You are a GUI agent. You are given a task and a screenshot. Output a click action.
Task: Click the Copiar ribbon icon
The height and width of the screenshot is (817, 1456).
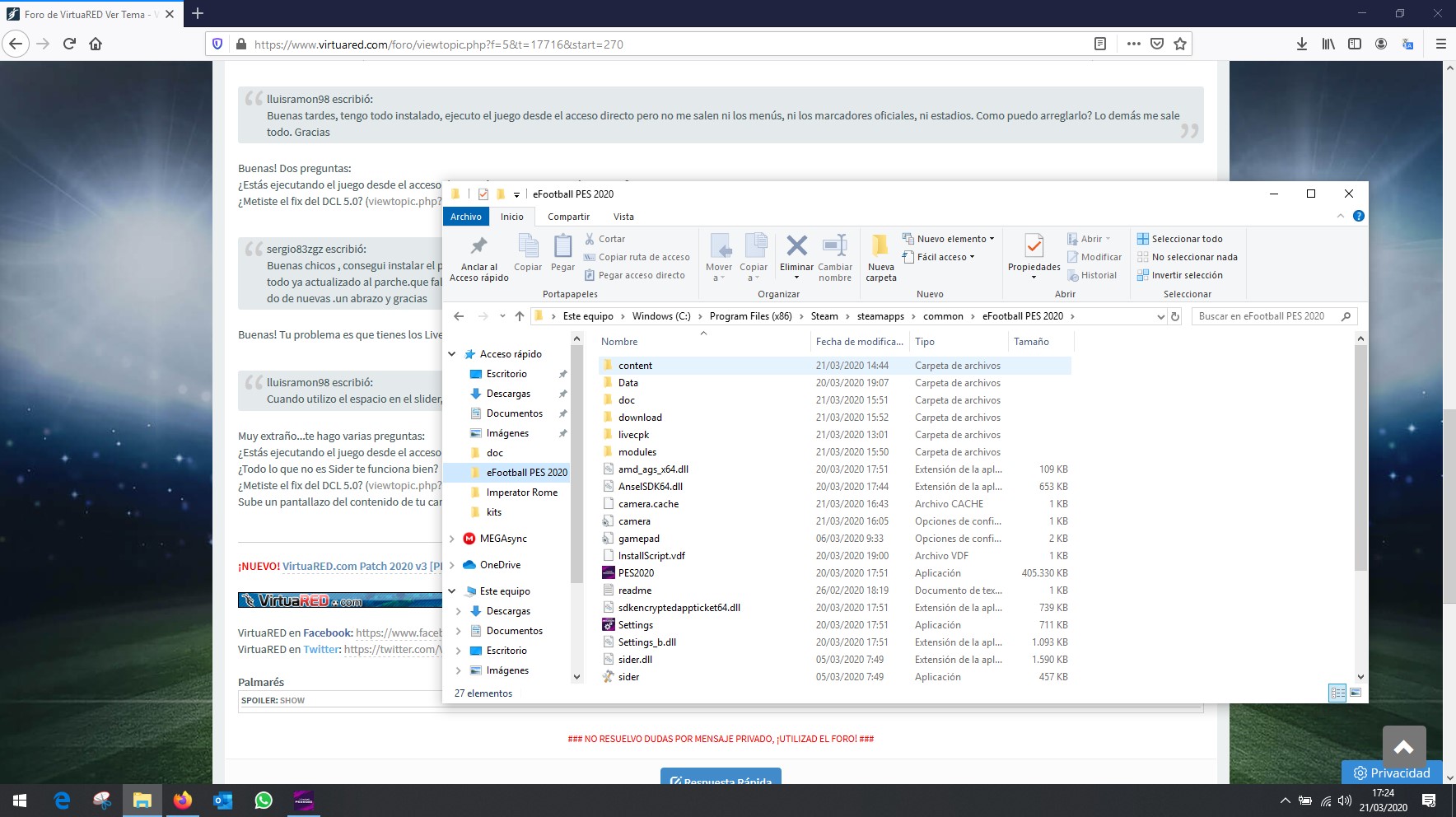[528, 245]
